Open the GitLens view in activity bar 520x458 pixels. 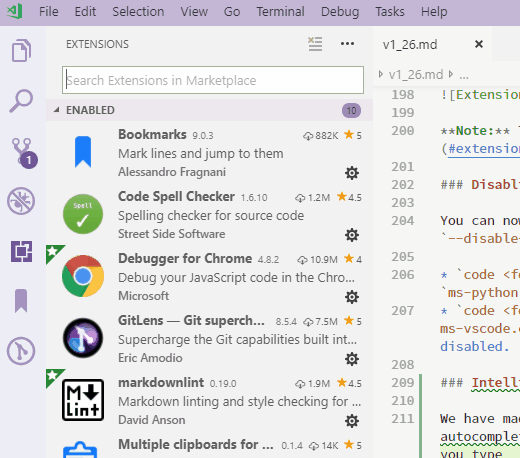[x=21, y=351]
